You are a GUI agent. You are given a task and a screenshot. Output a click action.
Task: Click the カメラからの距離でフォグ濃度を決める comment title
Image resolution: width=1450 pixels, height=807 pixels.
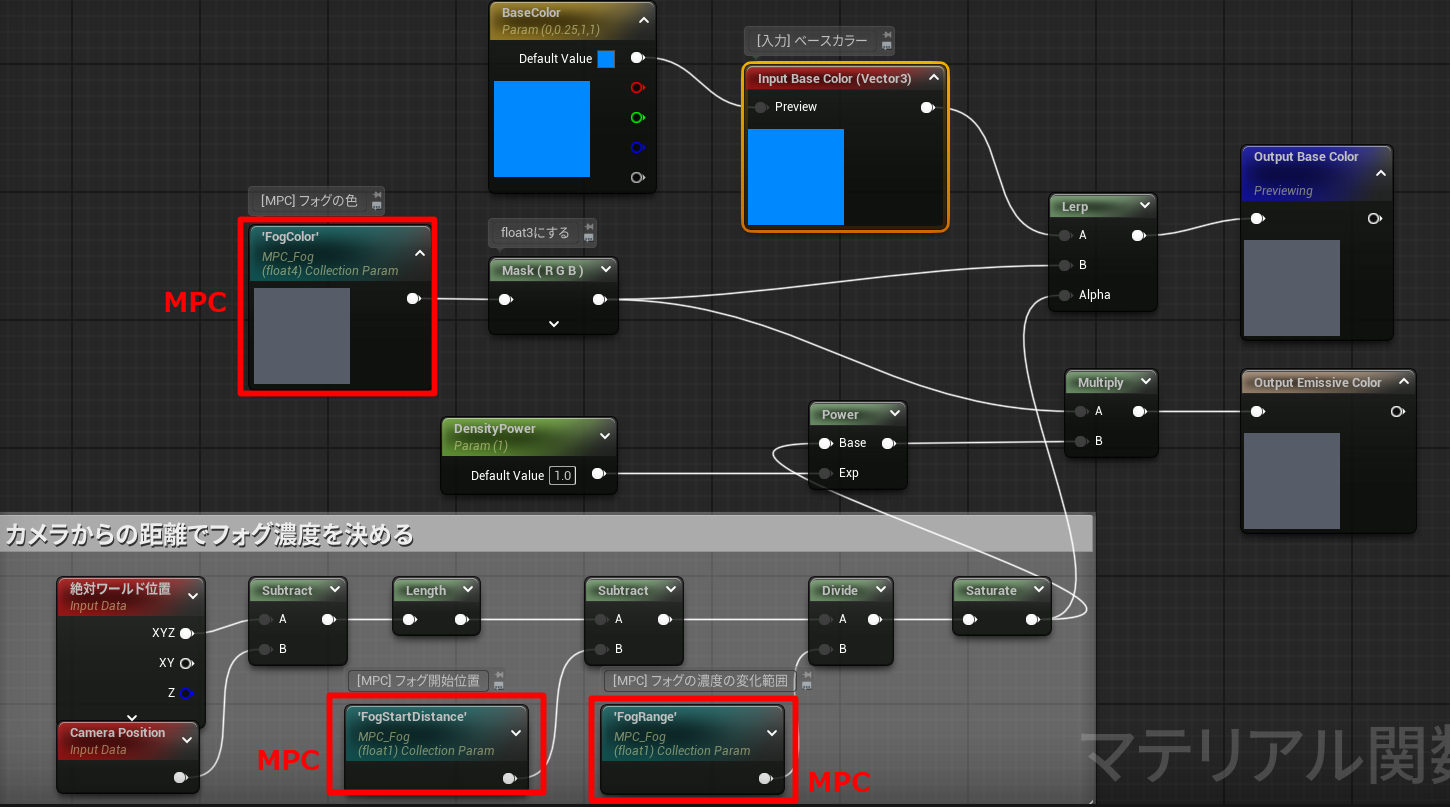210,535
